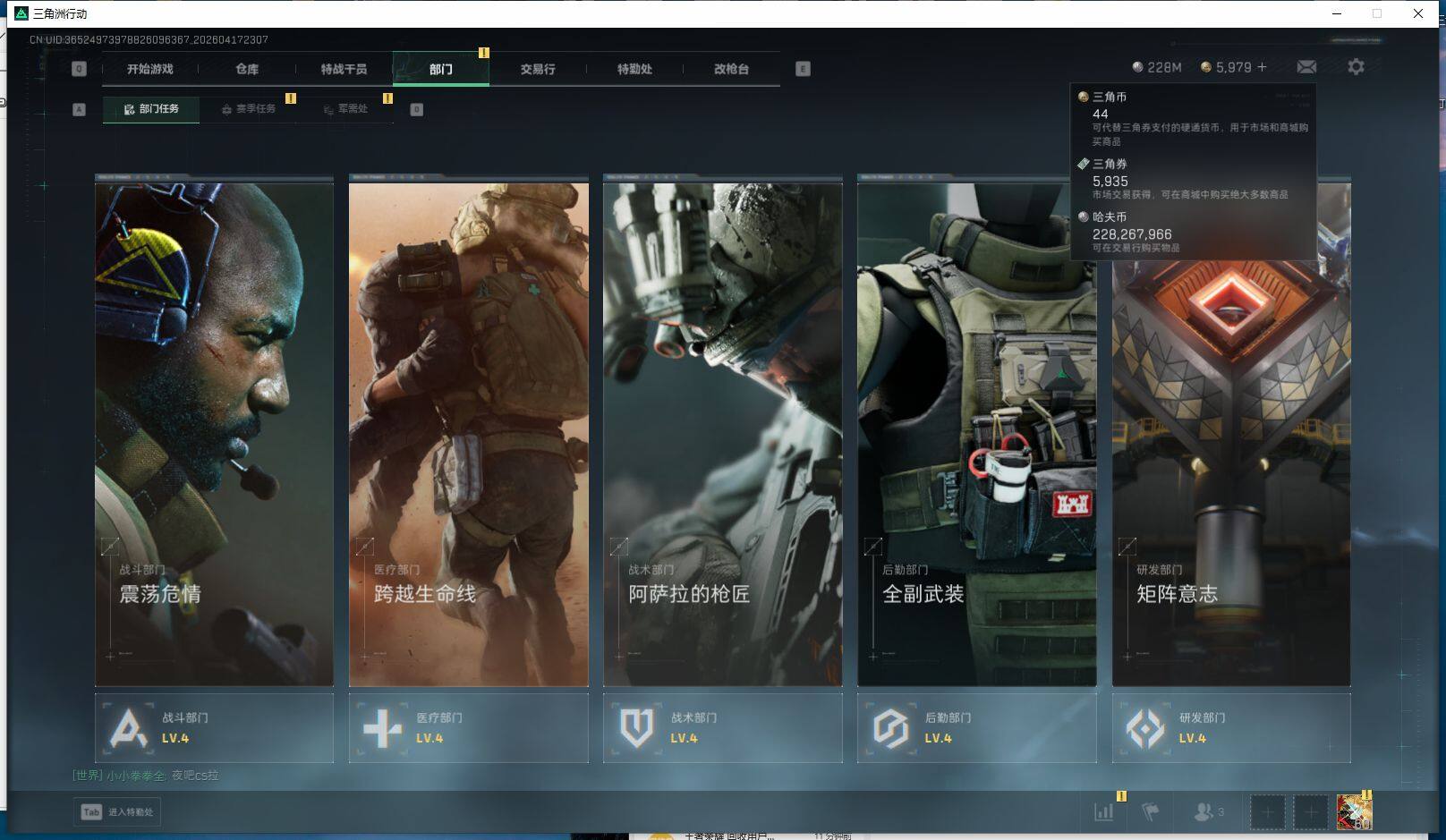Select the 赛季任务 sub-tab
The image size is (1446, 840).
pyautogui.click(x=250, y=109)
